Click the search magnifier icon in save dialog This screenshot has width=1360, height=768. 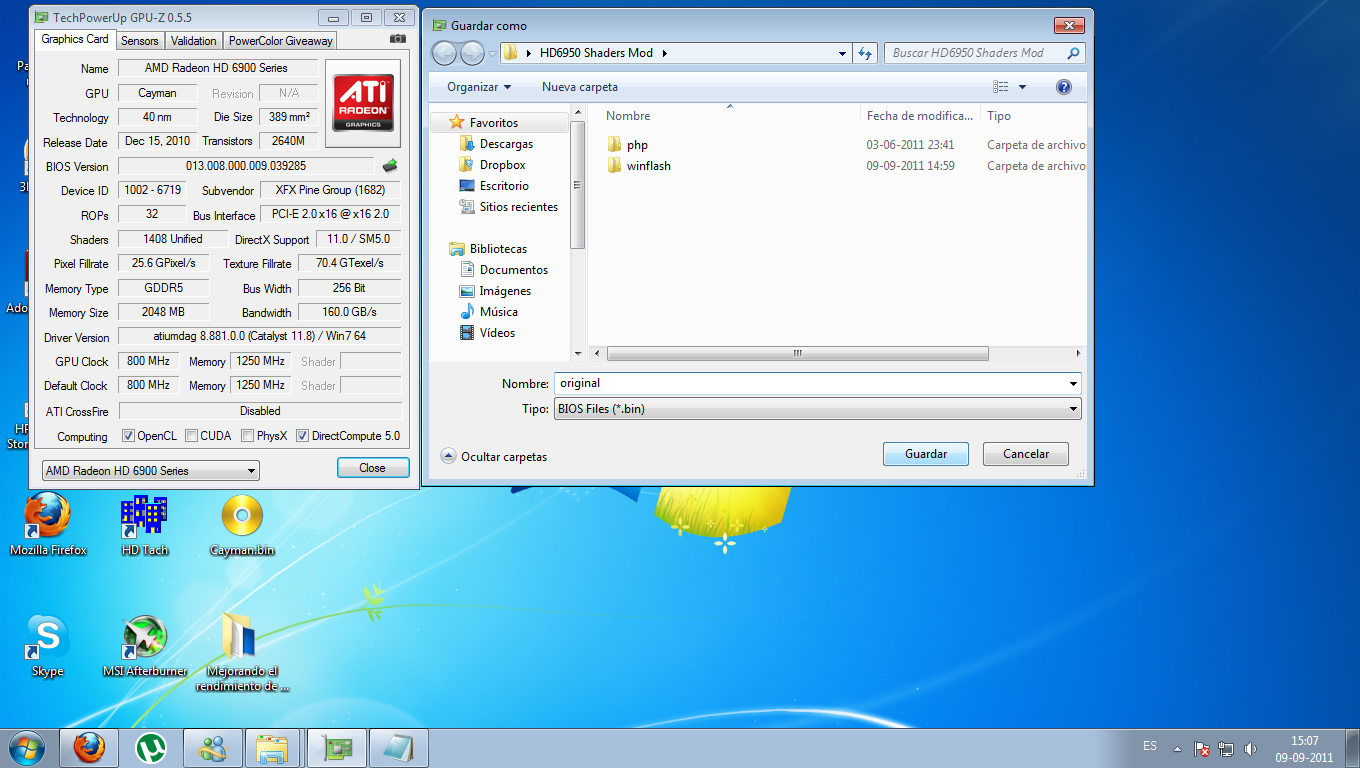pos(1073,53)
